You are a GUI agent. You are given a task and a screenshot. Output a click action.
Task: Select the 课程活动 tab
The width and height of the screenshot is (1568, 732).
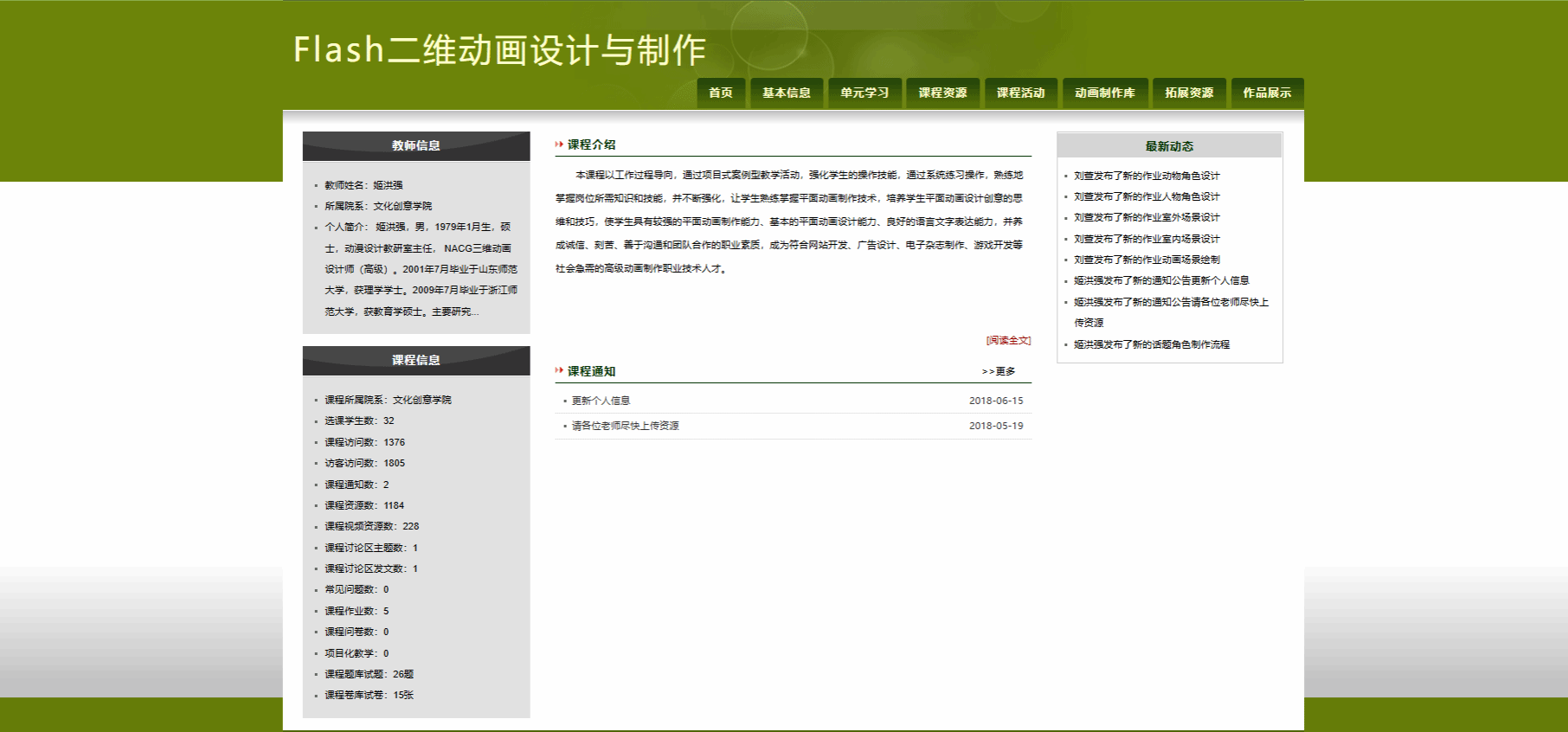click(x=1020, y=93)
